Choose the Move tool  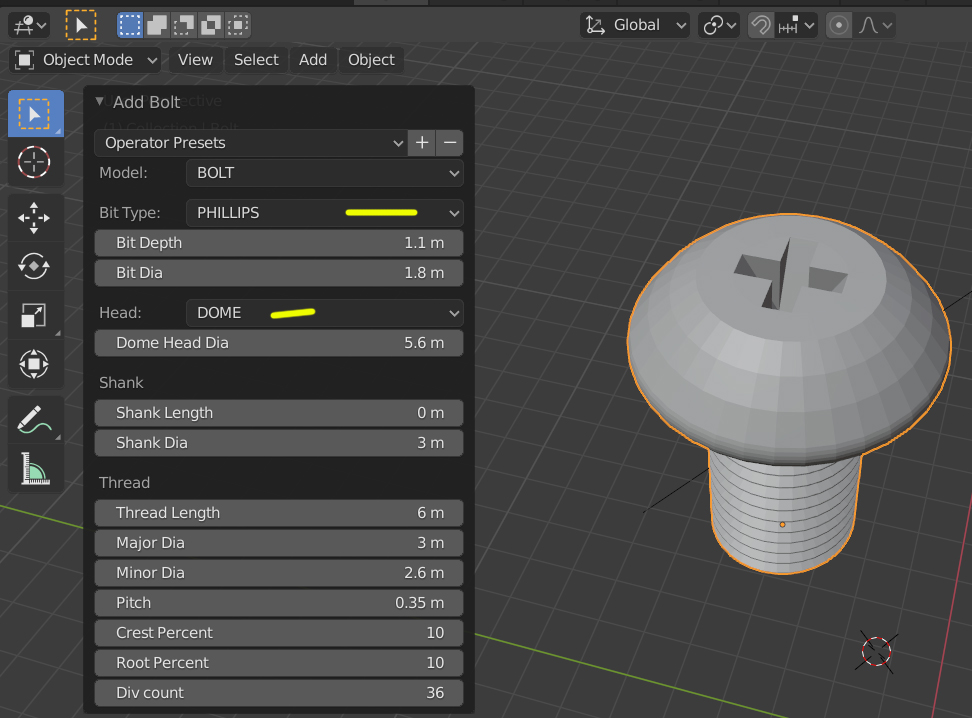pyautogui.click(x=34, y=218)
